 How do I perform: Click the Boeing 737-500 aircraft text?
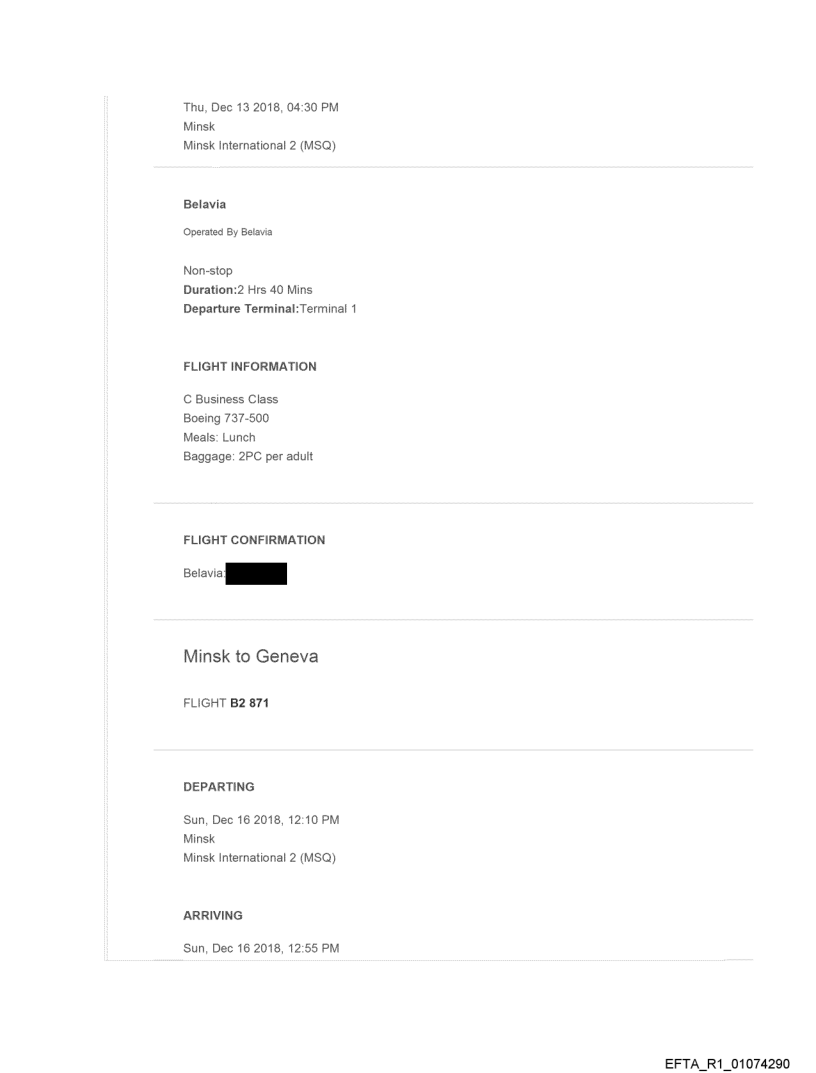[226, 418]
